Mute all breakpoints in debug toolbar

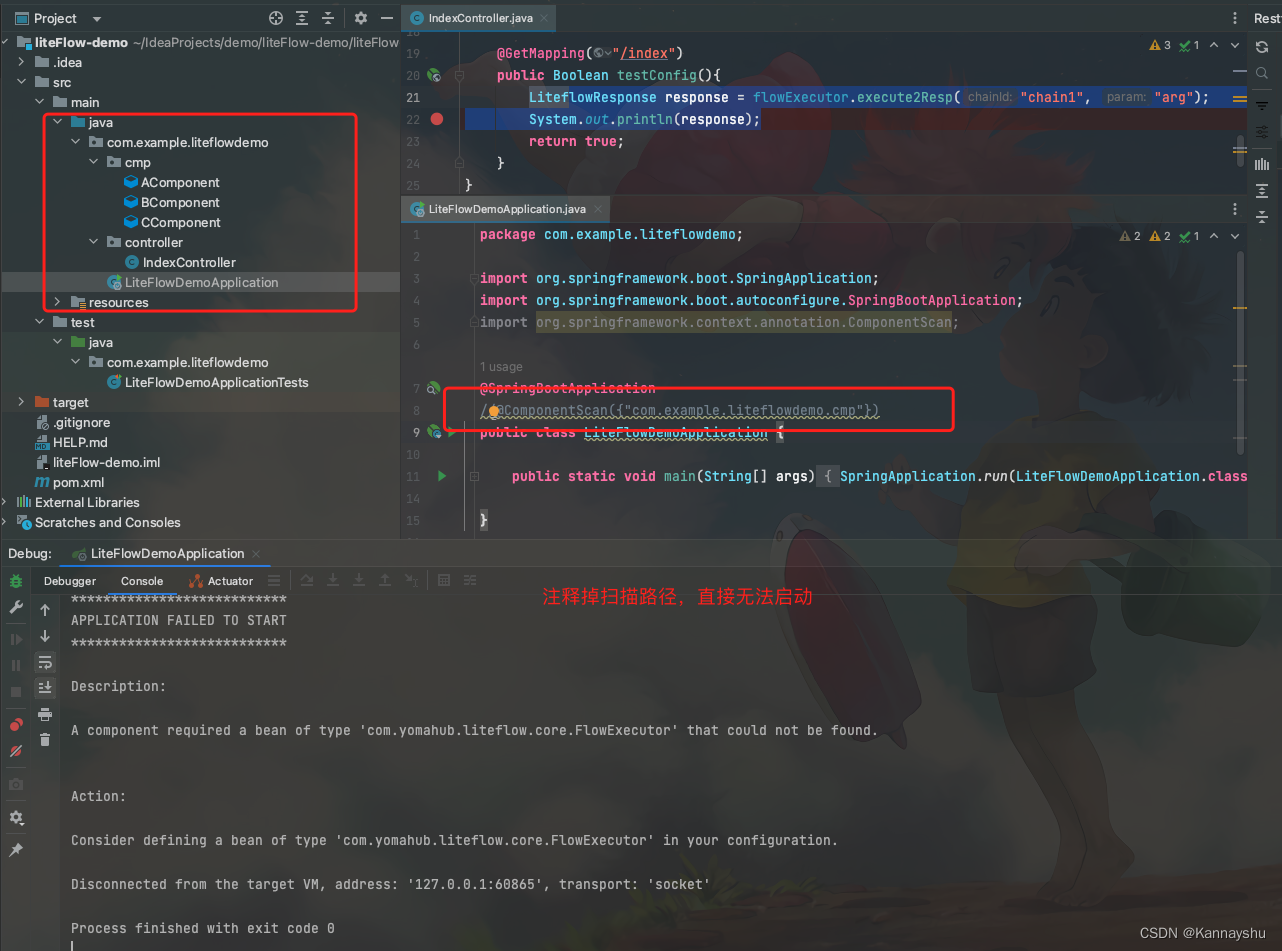coord(15,751)
